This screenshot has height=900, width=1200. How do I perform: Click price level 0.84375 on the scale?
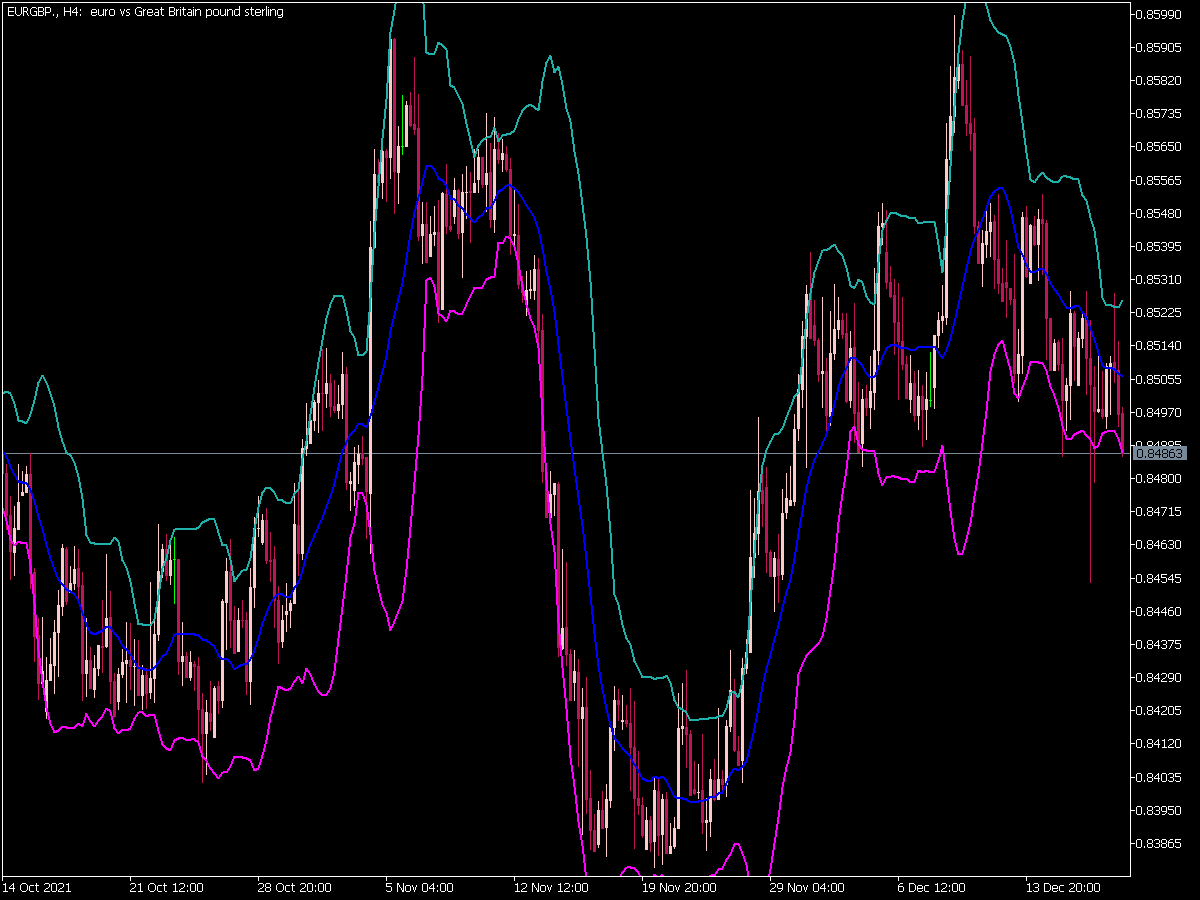point(1160,644)
